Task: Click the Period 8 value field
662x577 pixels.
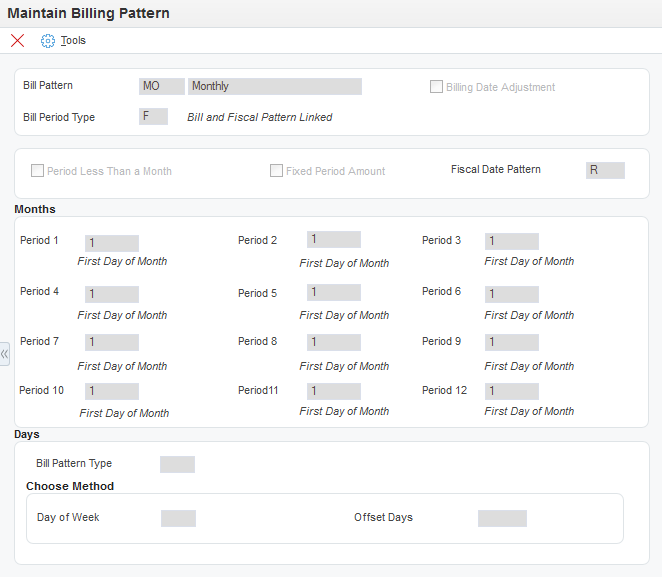Action: click(334, 342)
